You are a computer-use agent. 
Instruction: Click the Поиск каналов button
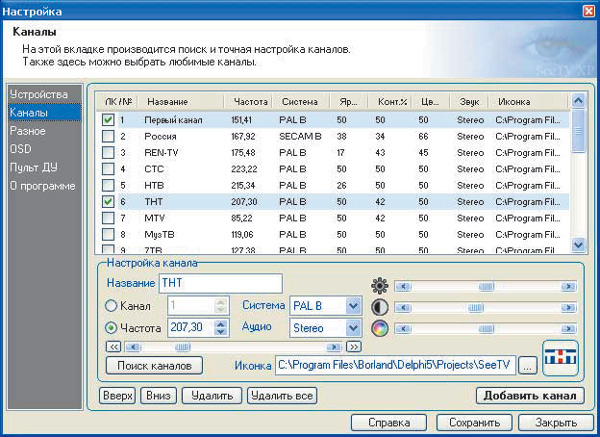pos(154,365)
